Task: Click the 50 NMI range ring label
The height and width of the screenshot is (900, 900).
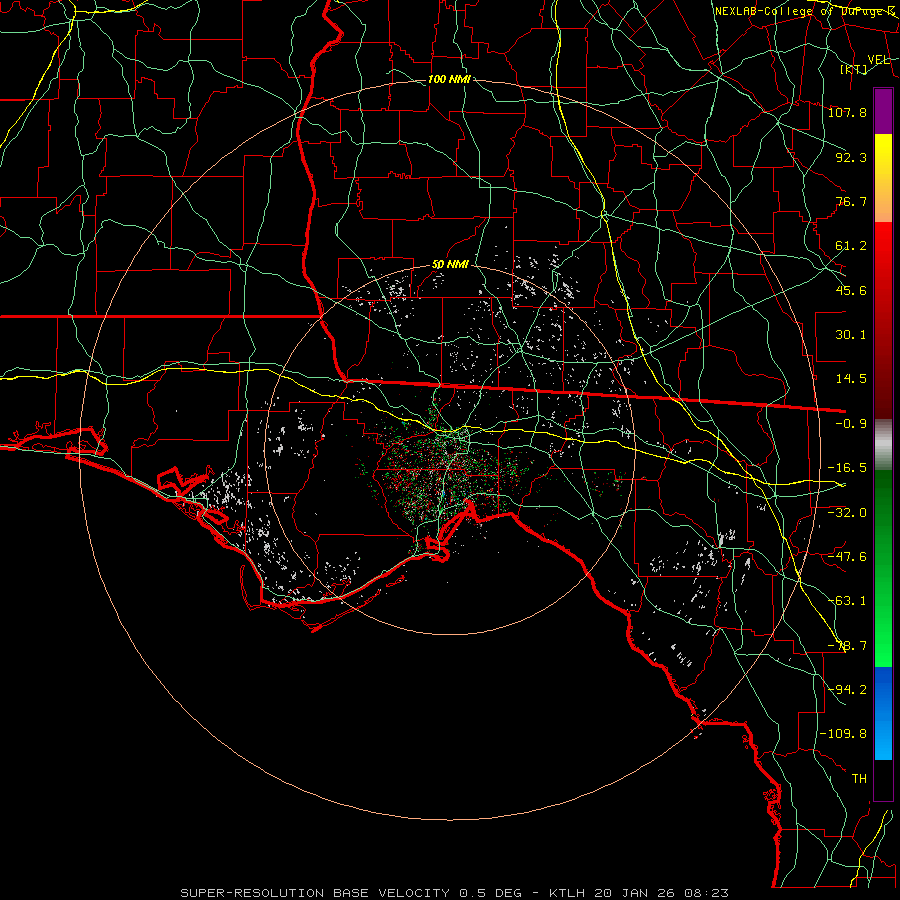Action: tap(450, 265)
